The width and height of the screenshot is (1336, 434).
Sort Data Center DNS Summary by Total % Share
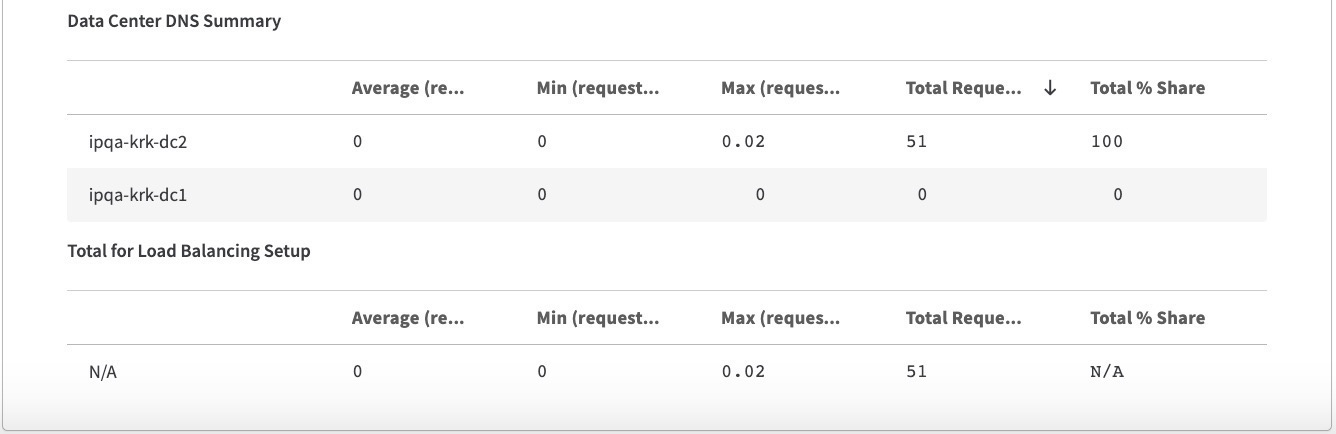[x=1147, y=88]
